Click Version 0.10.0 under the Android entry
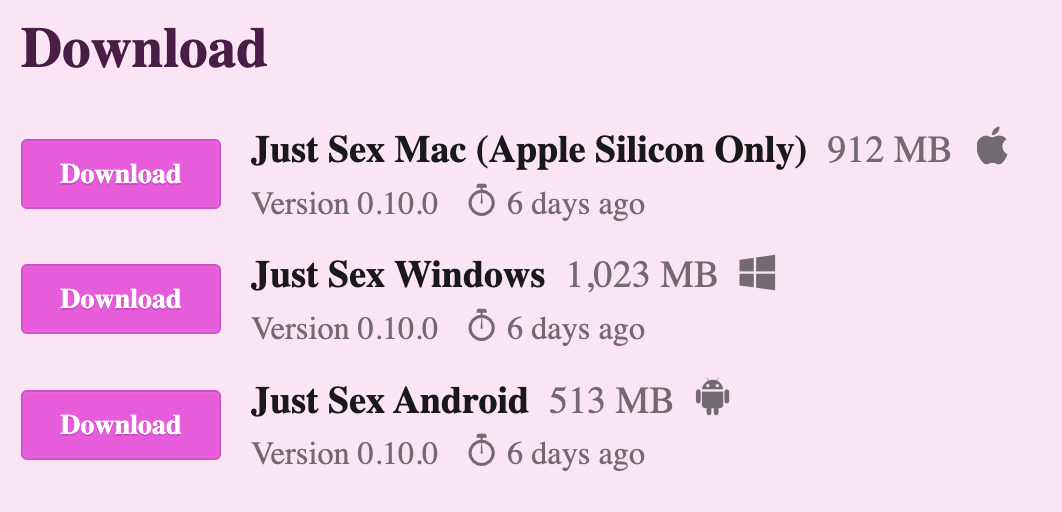Viewport: 1062px width, 512px height. [x=345, y=454]
